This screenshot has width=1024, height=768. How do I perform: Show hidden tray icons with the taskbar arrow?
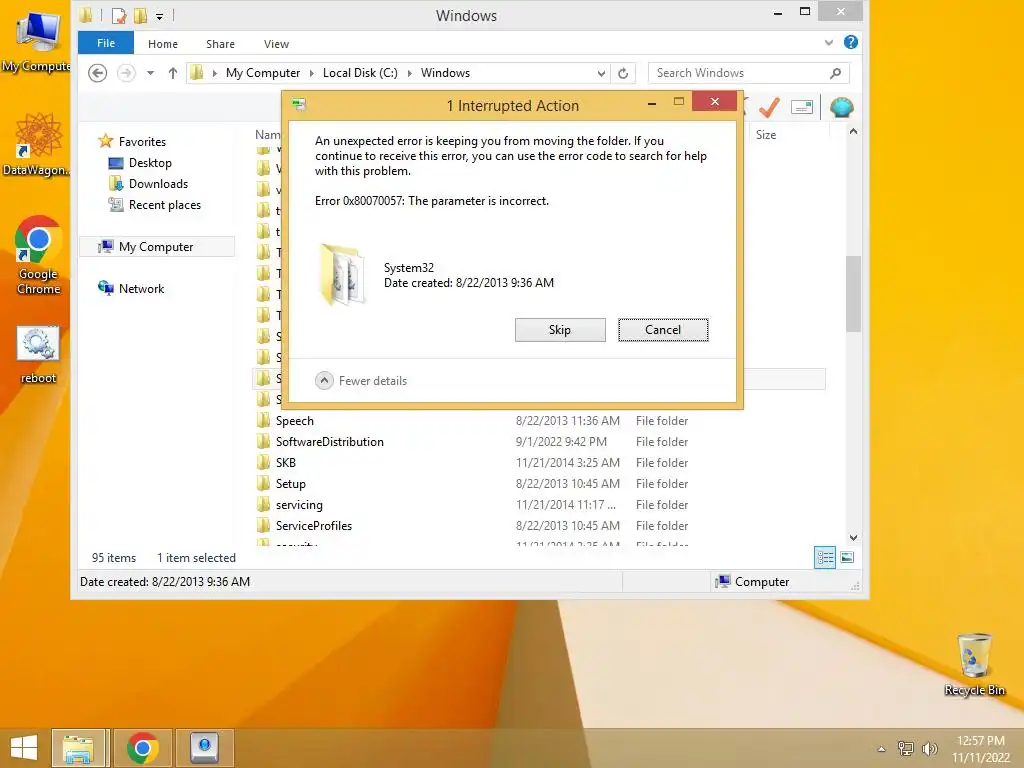click(881, 749)
